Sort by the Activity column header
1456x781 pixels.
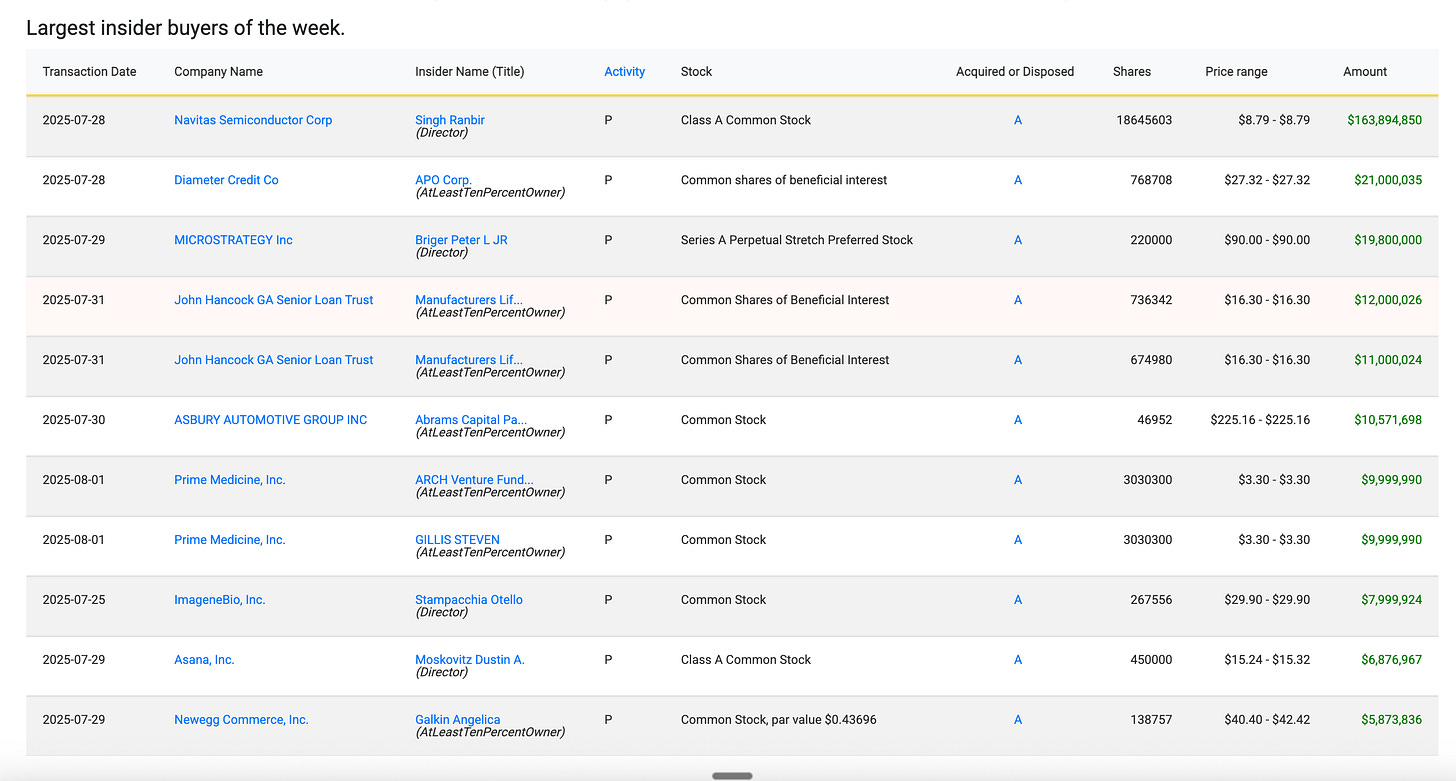624,72
